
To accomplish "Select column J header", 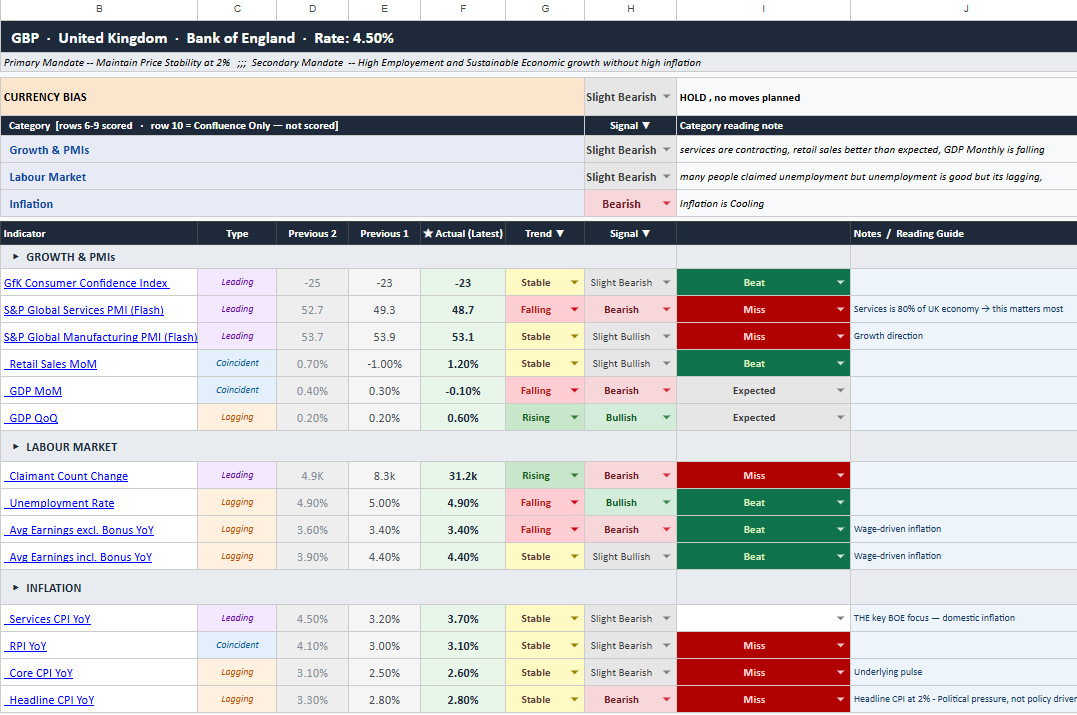I will (x=964, y=9).
